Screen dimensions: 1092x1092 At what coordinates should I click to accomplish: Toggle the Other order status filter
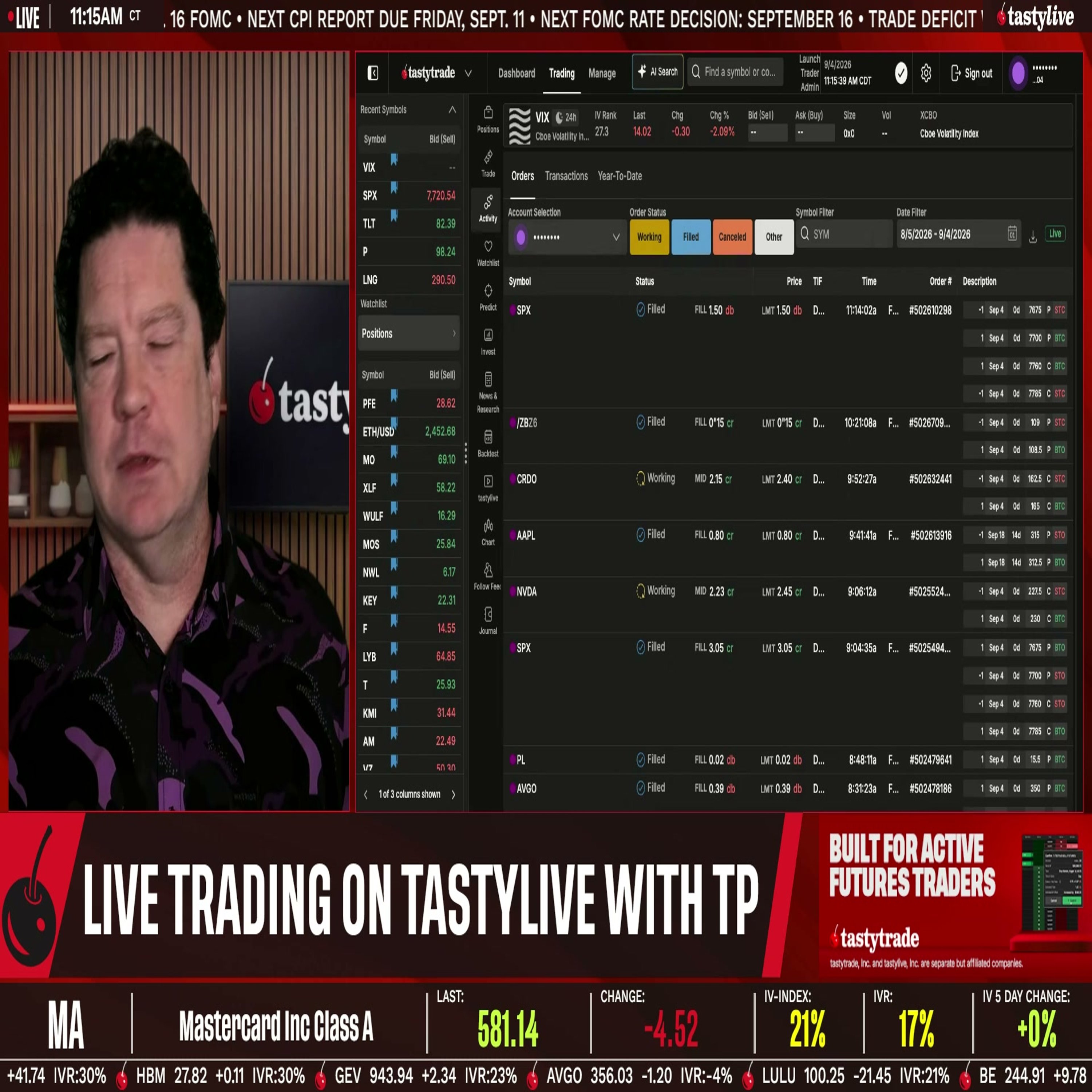774,237
